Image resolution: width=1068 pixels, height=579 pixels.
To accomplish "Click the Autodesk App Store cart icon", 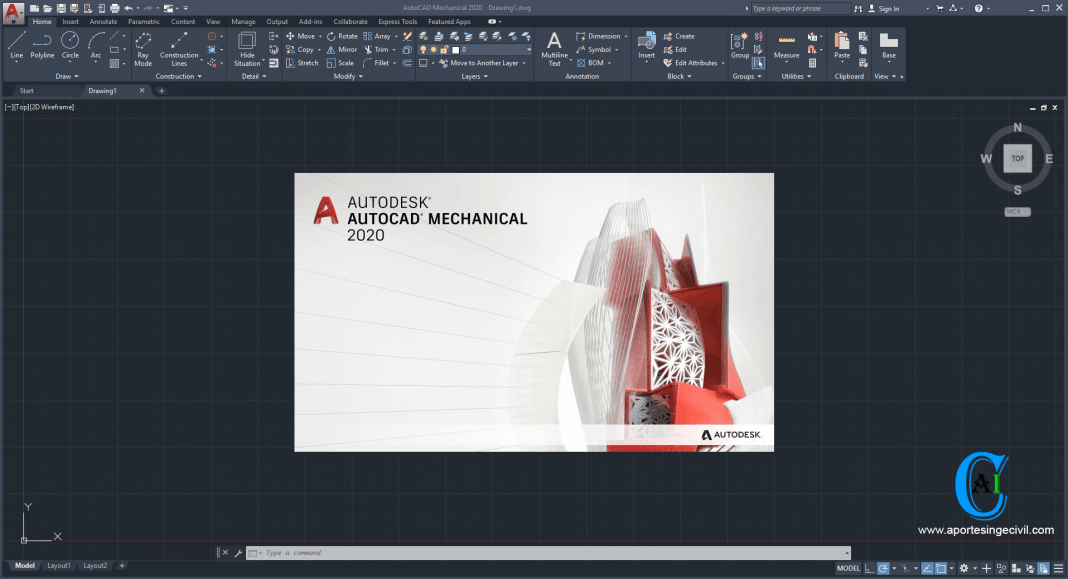I will click(940, 8).
